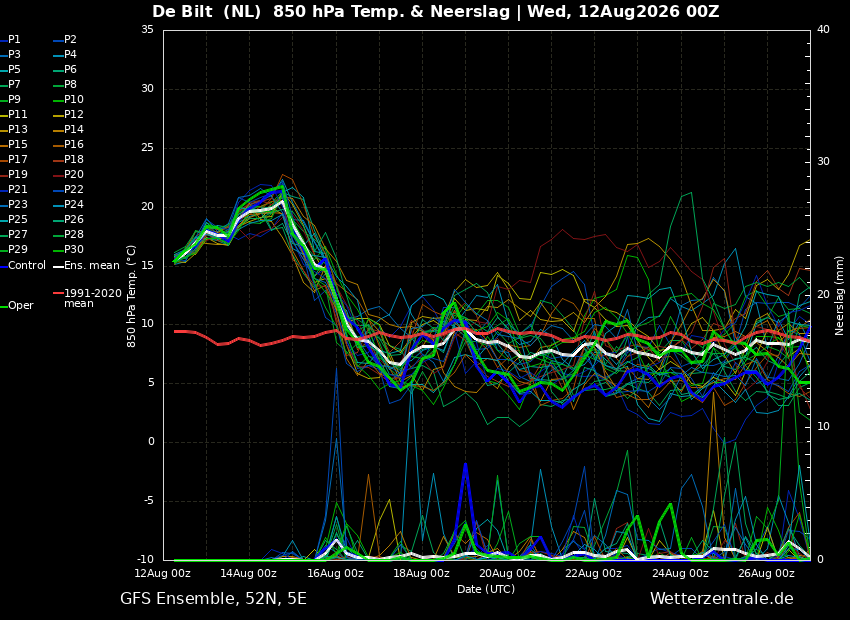This screenshot has height=620, width=850.
Task: Click the 'GFS Ensemble, 52N, 5E' caption
Action: [213, 599]
